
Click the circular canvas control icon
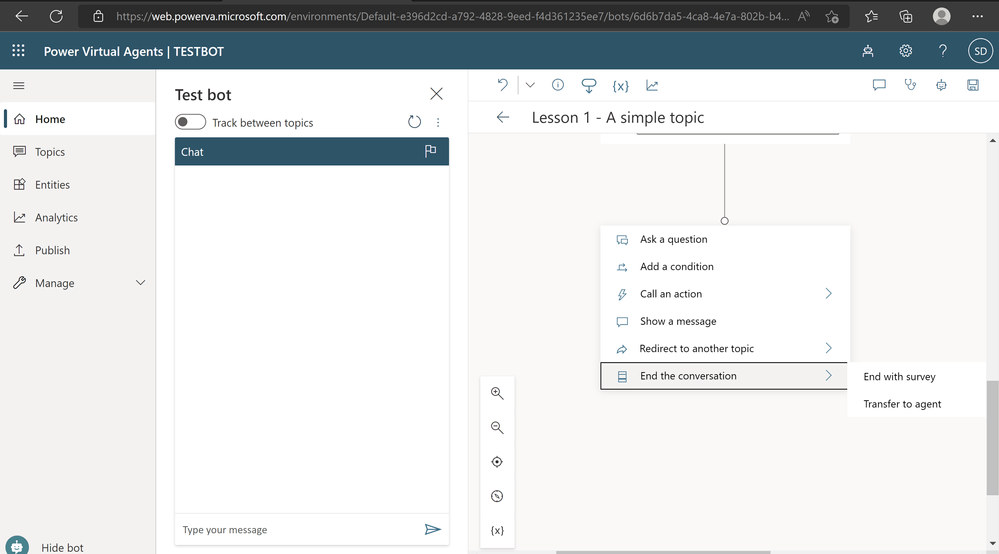[497, 496]
